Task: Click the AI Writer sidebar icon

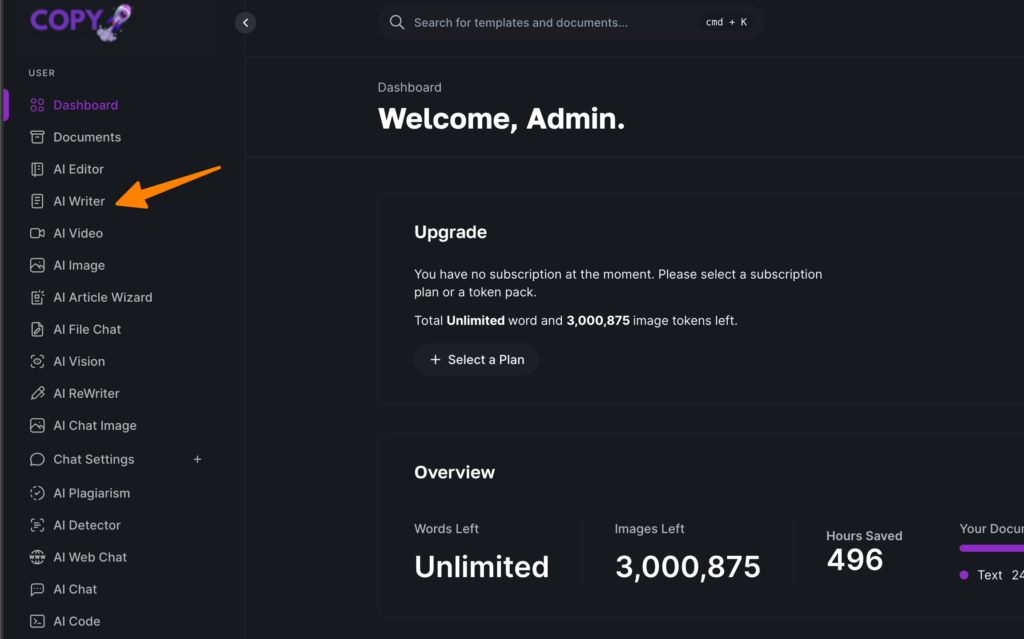Action: pyautogui.click(x=37, y=201)
